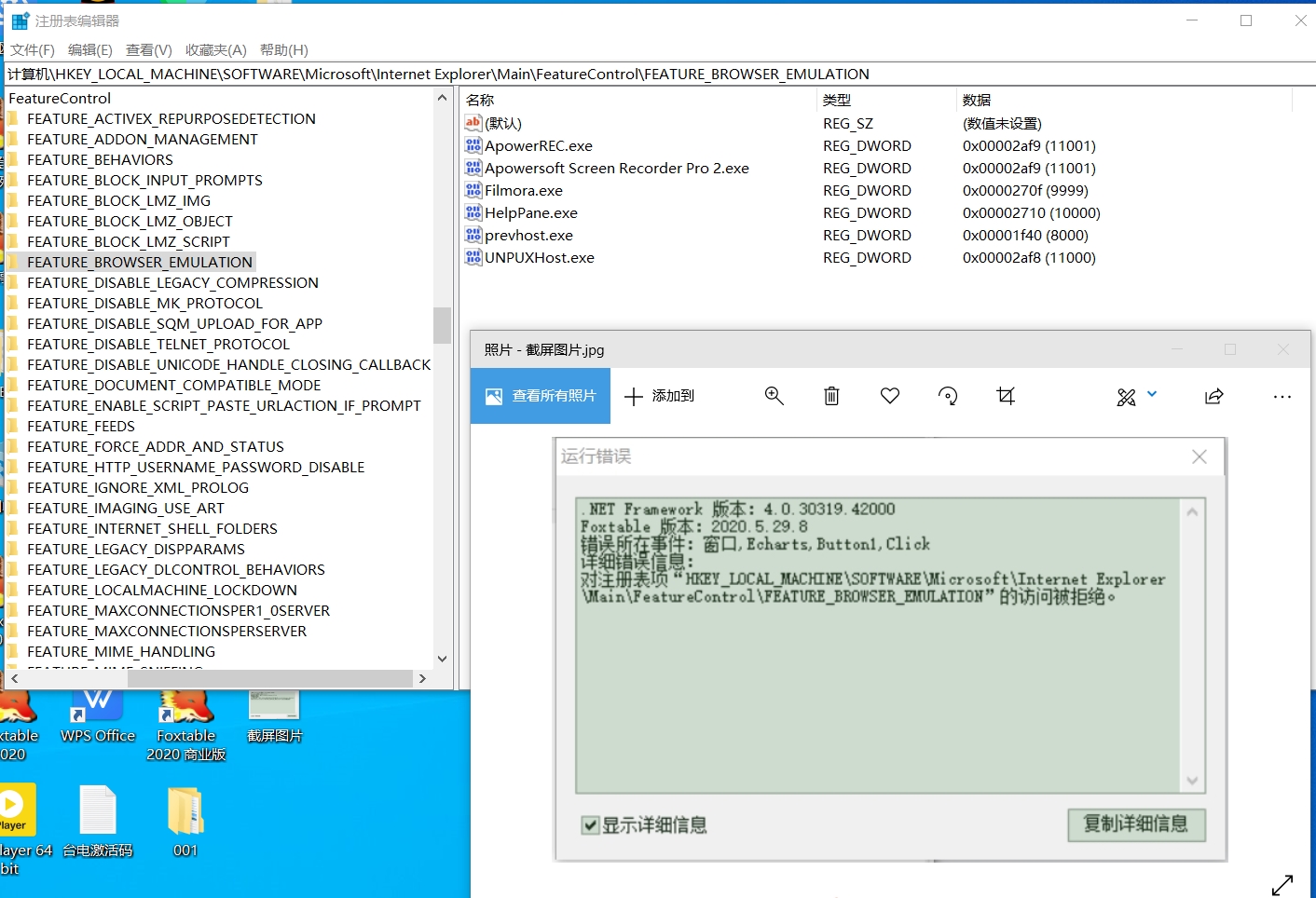Select the 台电激活码 file on desktop
The image size is (1316, 898).
tap(98, 821)
